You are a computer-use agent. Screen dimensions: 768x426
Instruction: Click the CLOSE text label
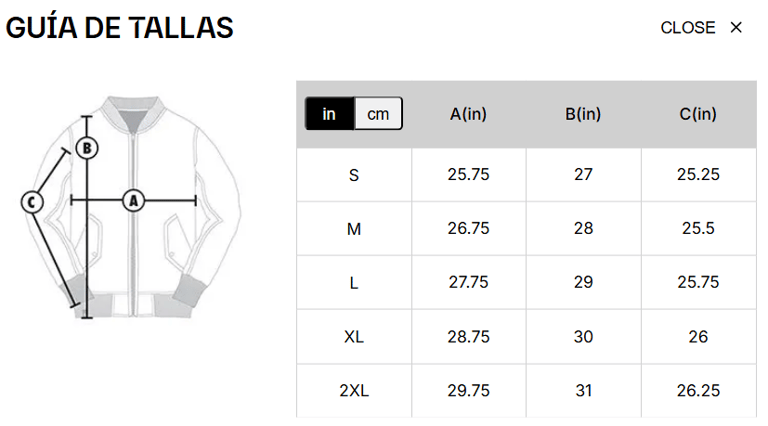pos(688,28)
